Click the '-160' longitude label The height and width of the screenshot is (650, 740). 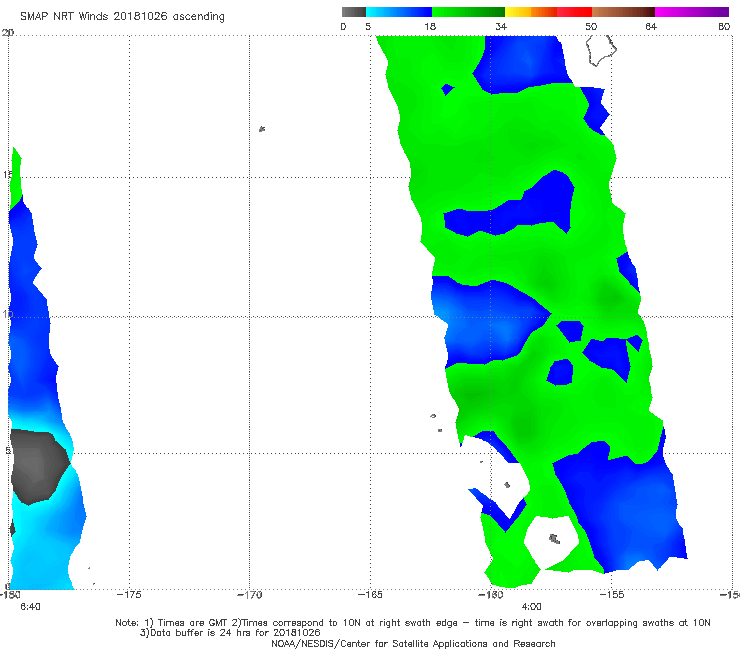pos(491,595)
